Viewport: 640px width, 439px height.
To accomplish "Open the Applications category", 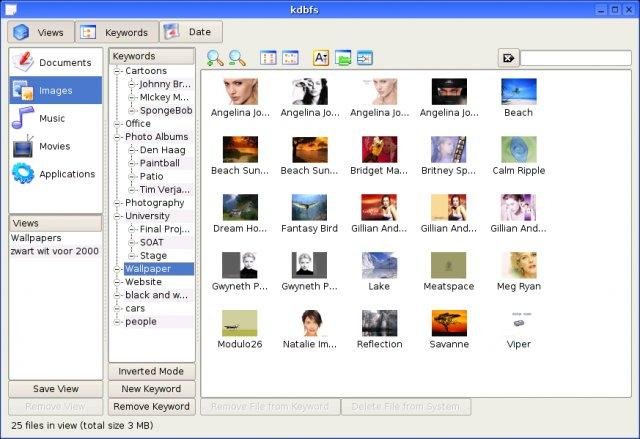I will tap(56, 174).
